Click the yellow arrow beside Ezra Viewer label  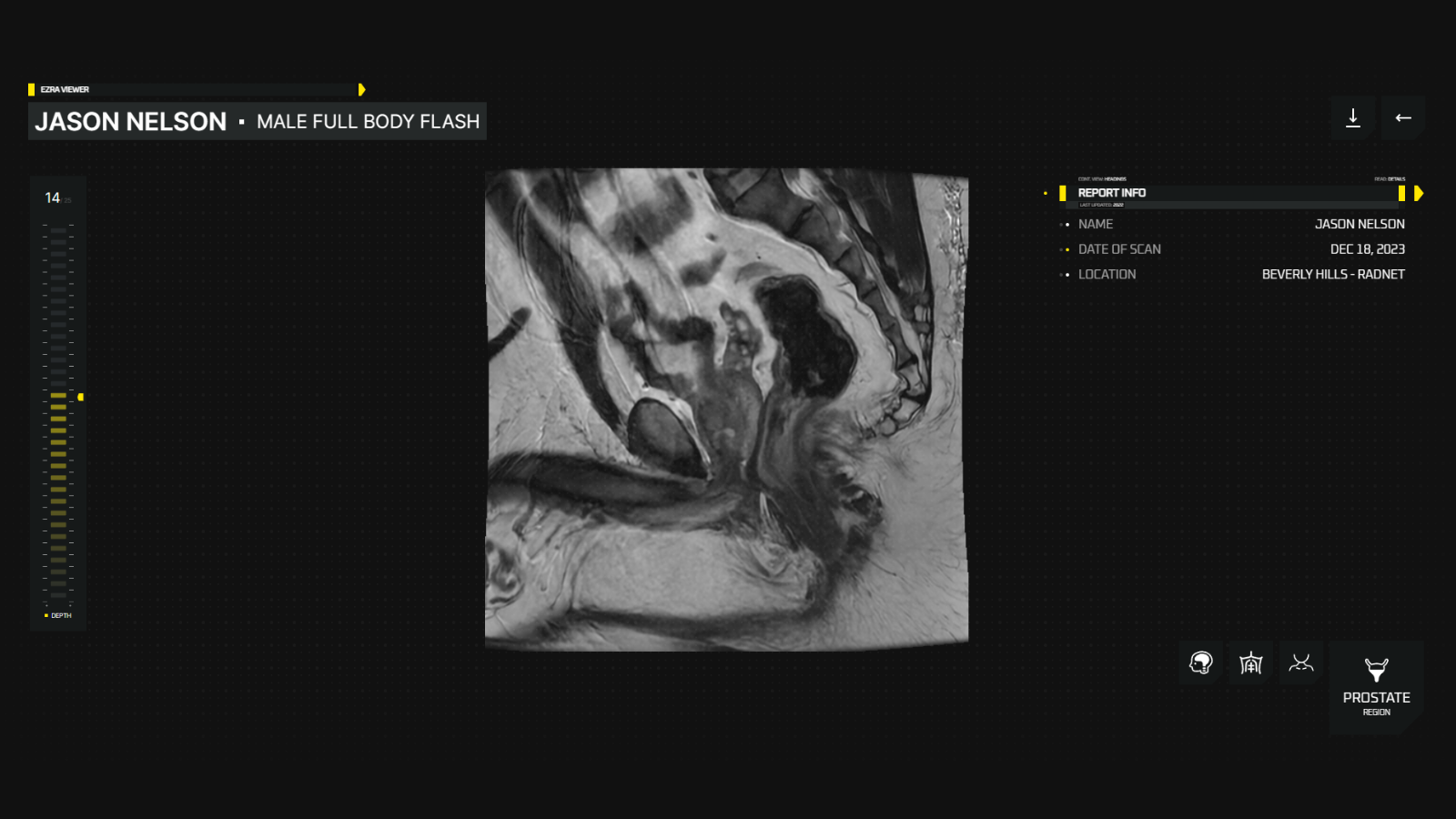click(361, 89)
